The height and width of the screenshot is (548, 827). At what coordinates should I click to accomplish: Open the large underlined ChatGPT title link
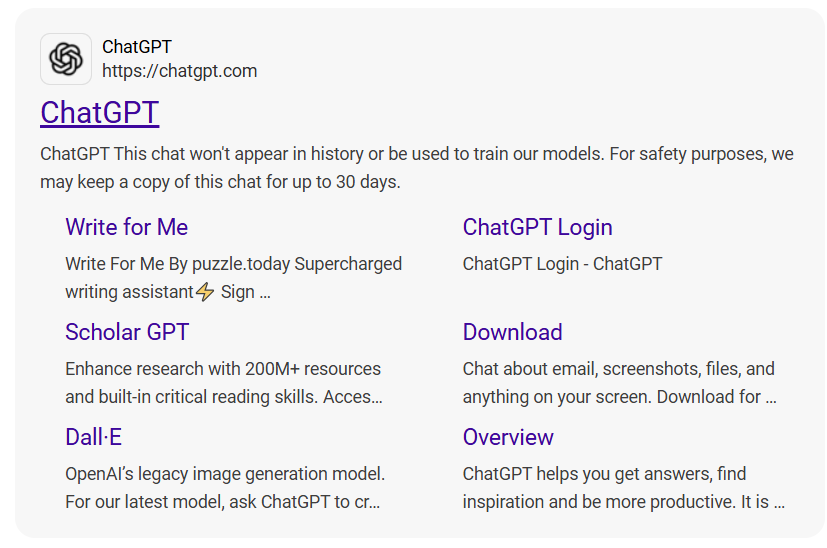99,112
